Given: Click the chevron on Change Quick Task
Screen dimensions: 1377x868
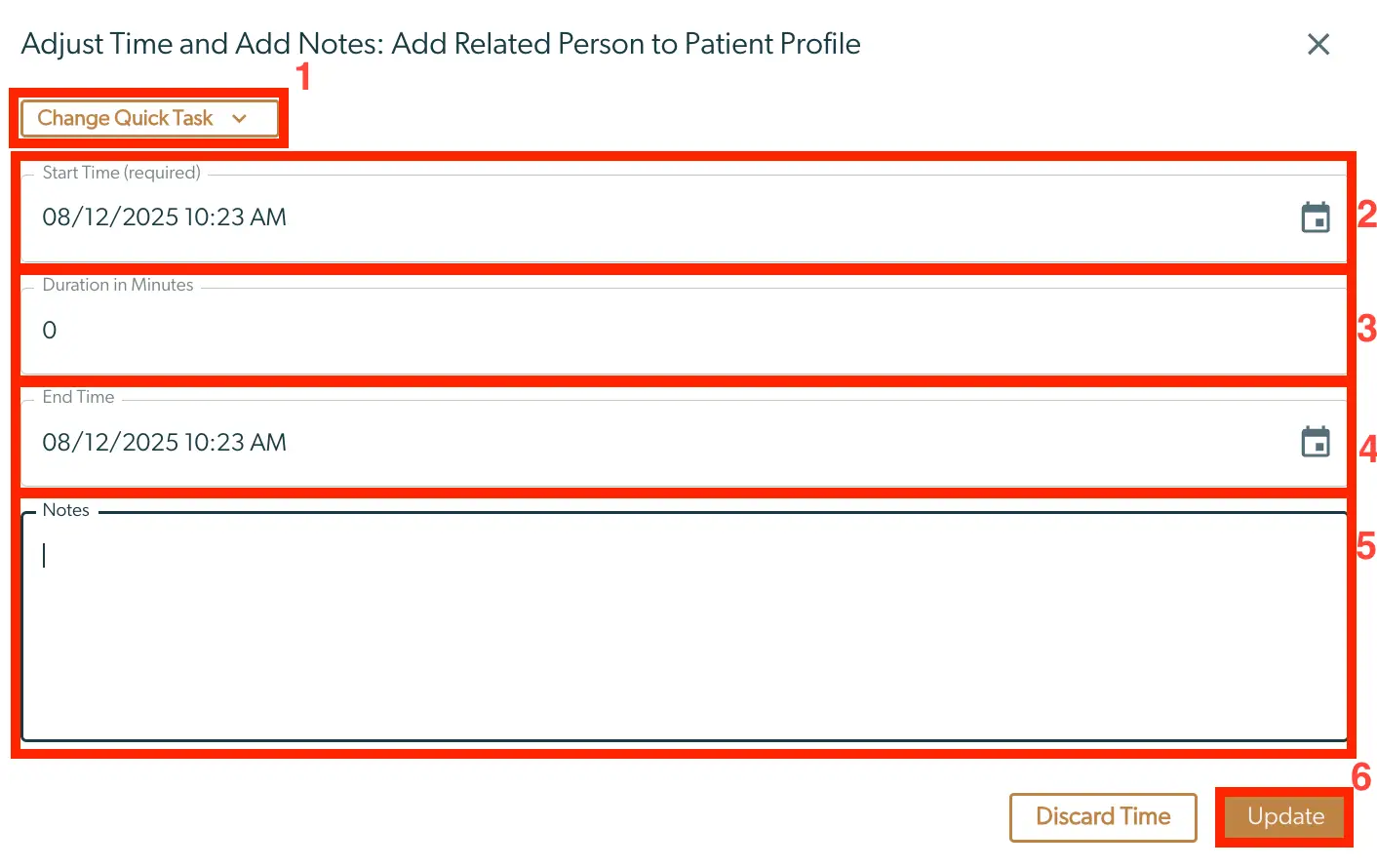Looking at the screenshot, I should pyautogui.click(x=240, y=118).
